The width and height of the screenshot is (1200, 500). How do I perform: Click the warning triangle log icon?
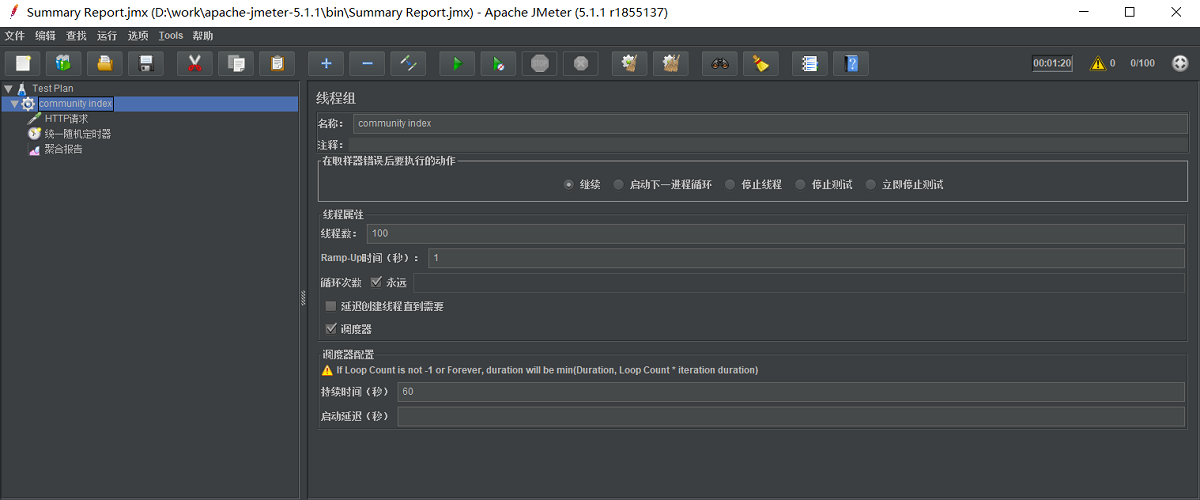click(1097, 63)
